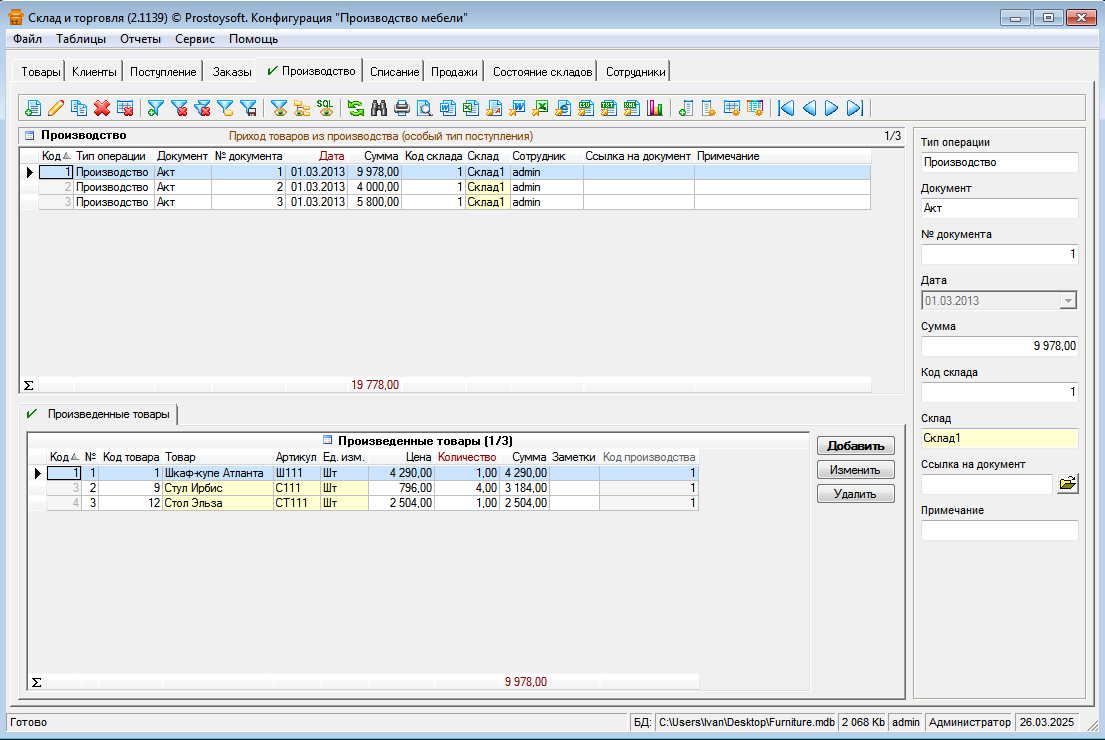This screenshot has height=740, width=1105.
Task: Select the row with sum 4 000,00
Action: click(455, 187)
